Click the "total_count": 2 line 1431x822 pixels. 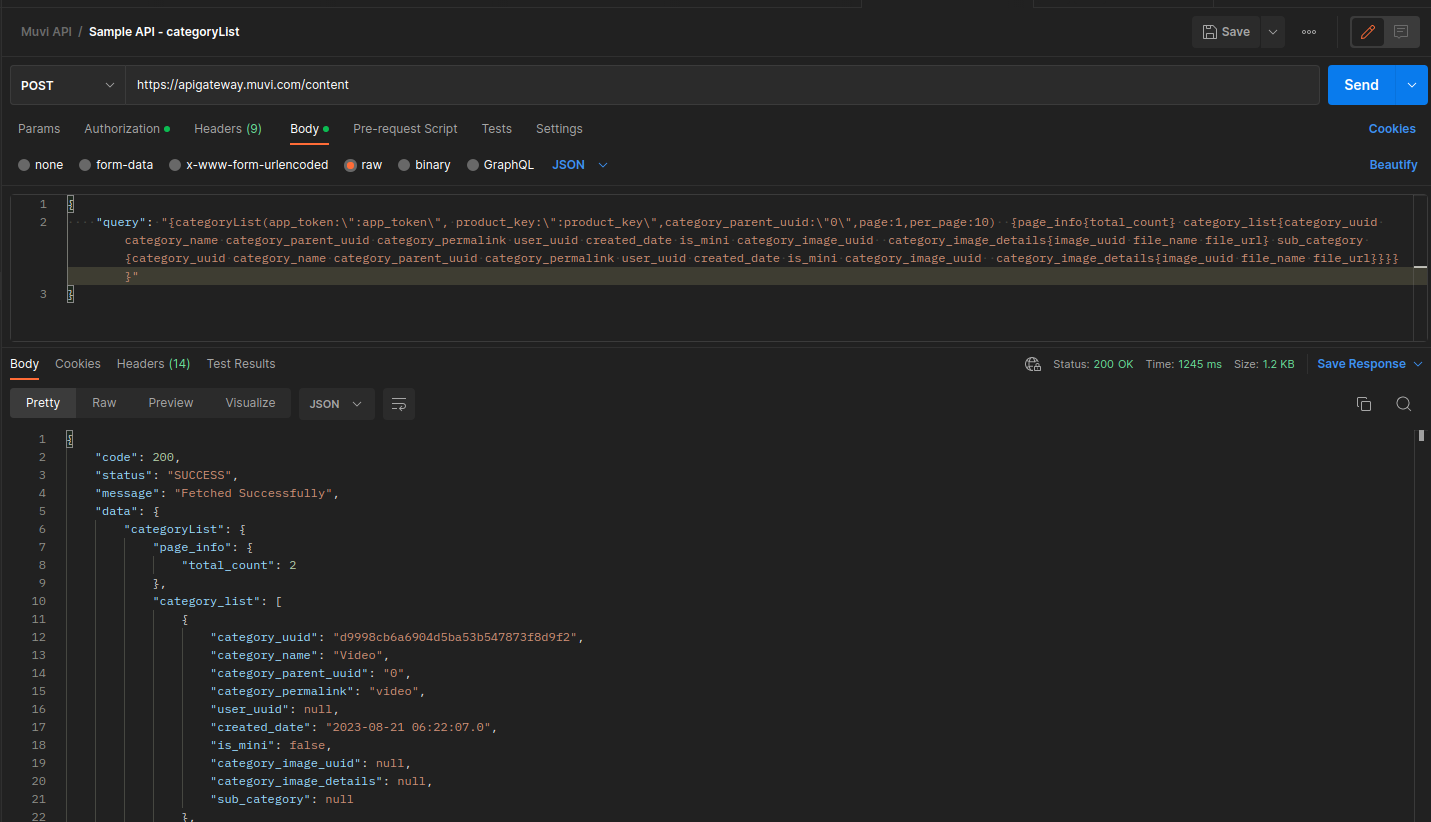point(239,565)
